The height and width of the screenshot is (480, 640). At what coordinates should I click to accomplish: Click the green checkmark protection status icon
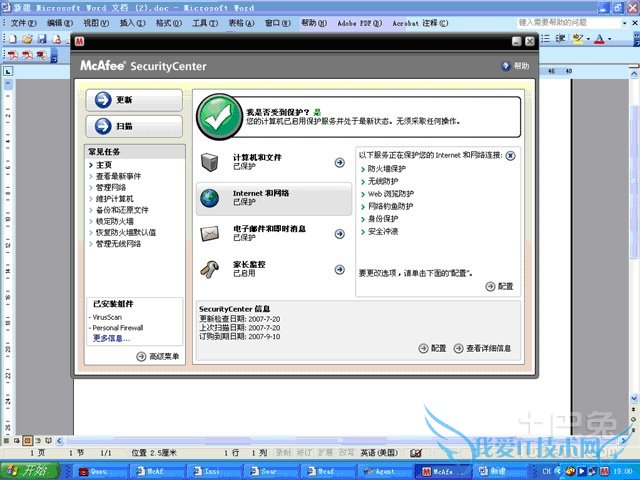click(219, 116)
